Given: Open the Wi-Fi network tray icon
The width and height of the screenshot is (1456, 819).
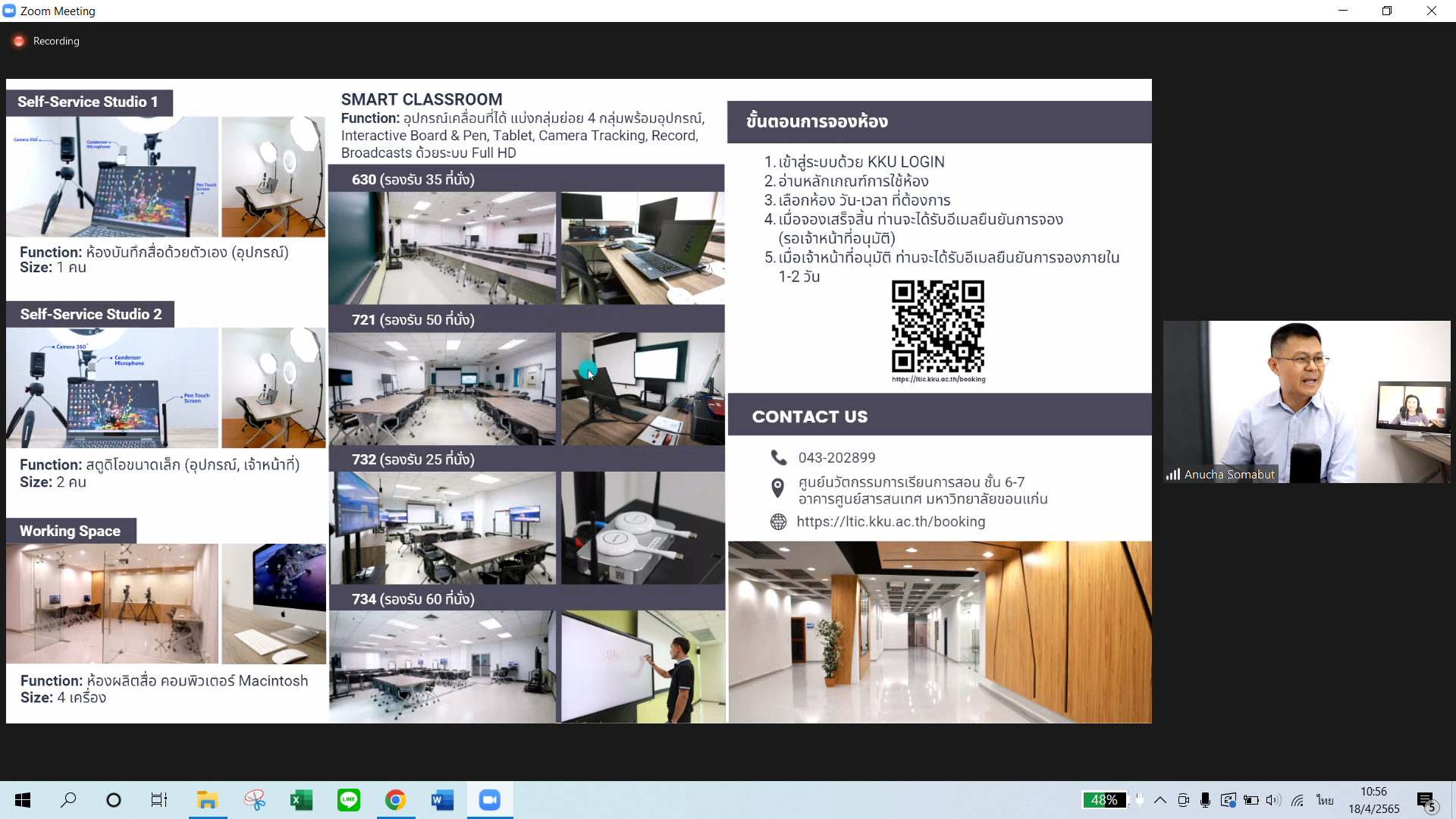Looking at the screenshot, I should point(1298,800).
